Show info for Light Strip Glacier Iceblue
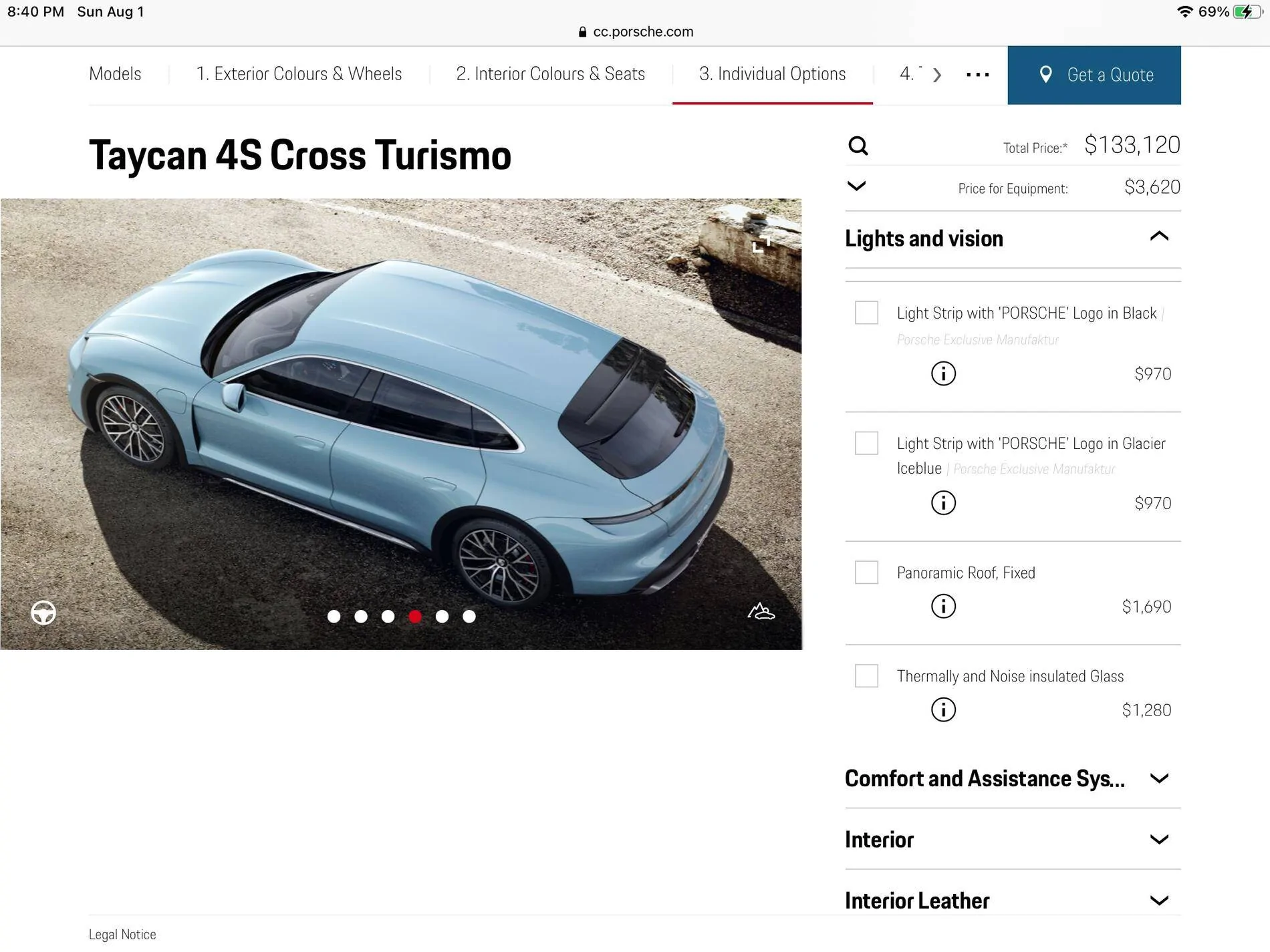This screenshot has width=1270, height=952. pyautogui.click(x=943, y=502)
